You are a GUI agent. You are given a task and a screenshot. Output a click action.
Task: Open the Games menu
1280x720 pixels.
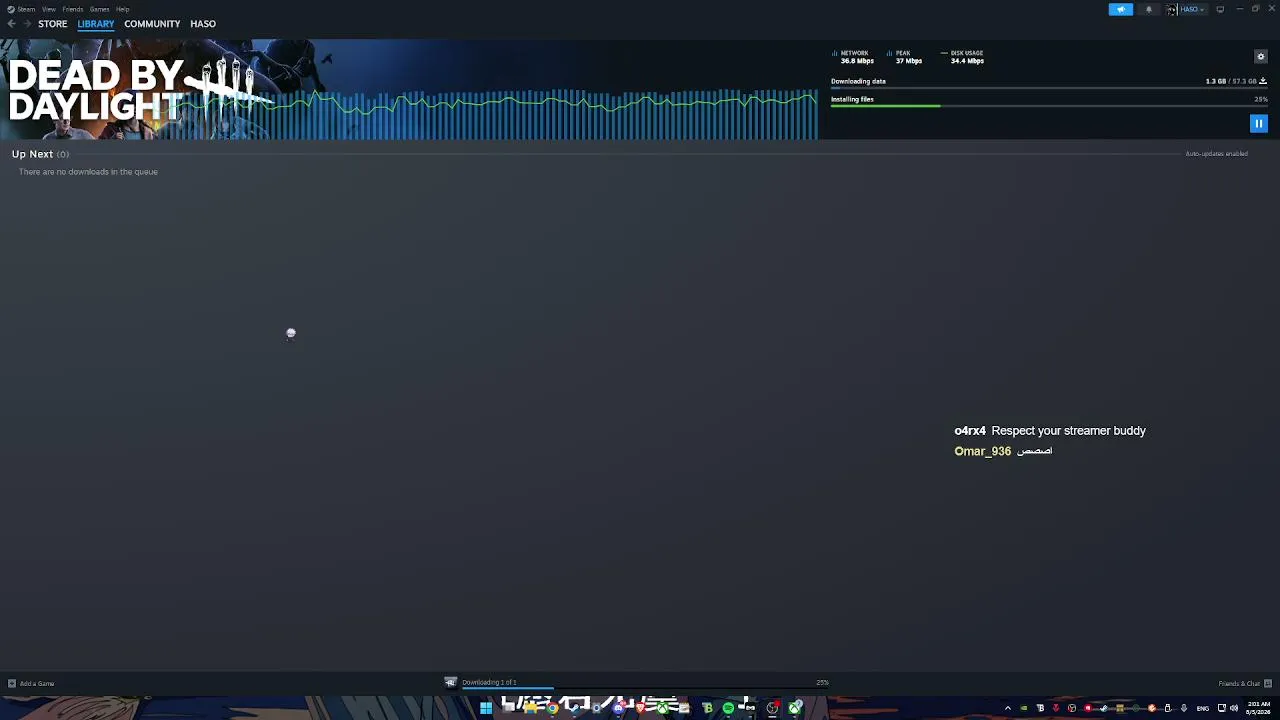coord(99,9)
